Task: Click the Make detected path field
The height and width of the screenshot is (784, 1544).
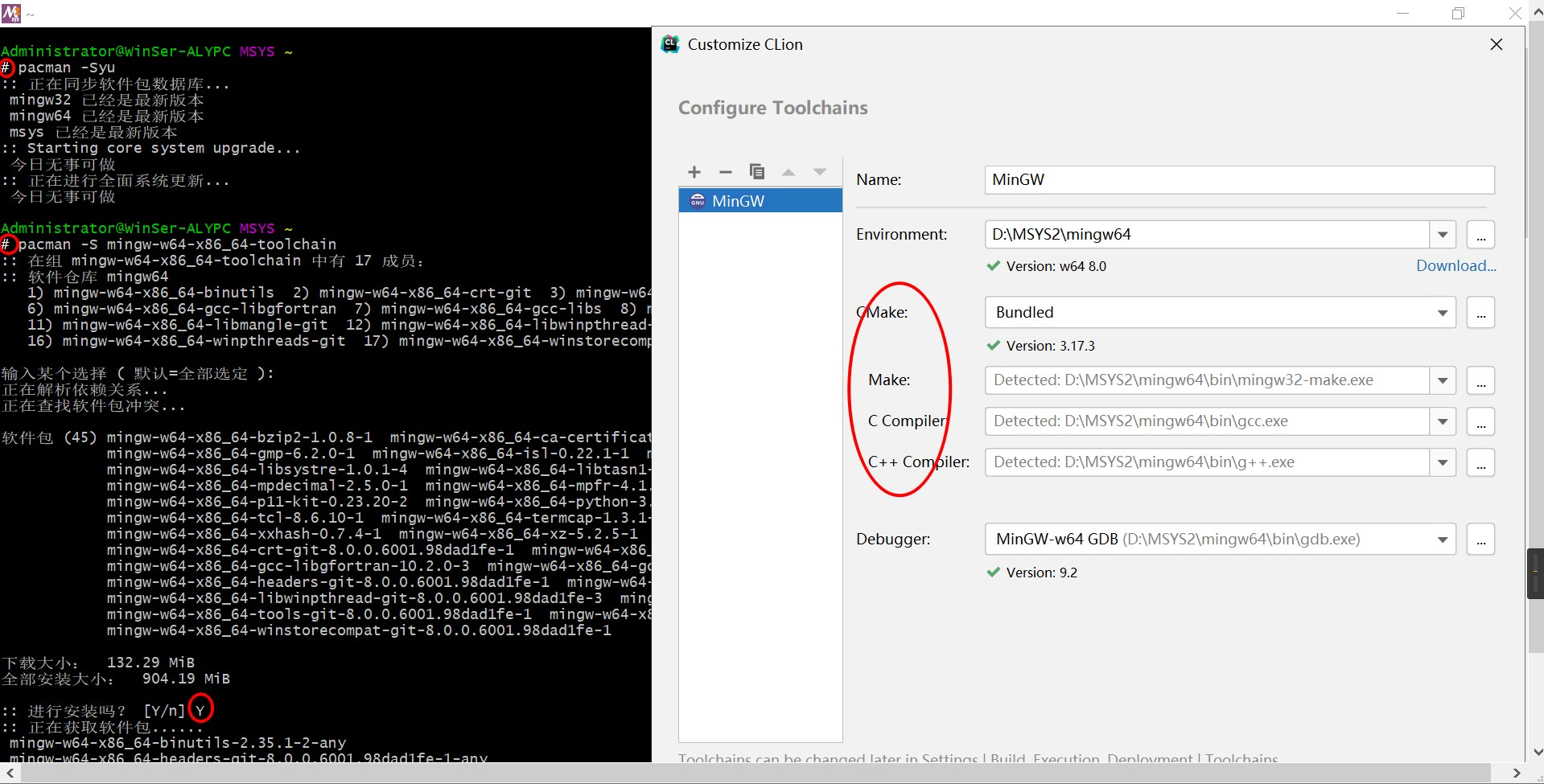Action: click(x=1207, y=380)
